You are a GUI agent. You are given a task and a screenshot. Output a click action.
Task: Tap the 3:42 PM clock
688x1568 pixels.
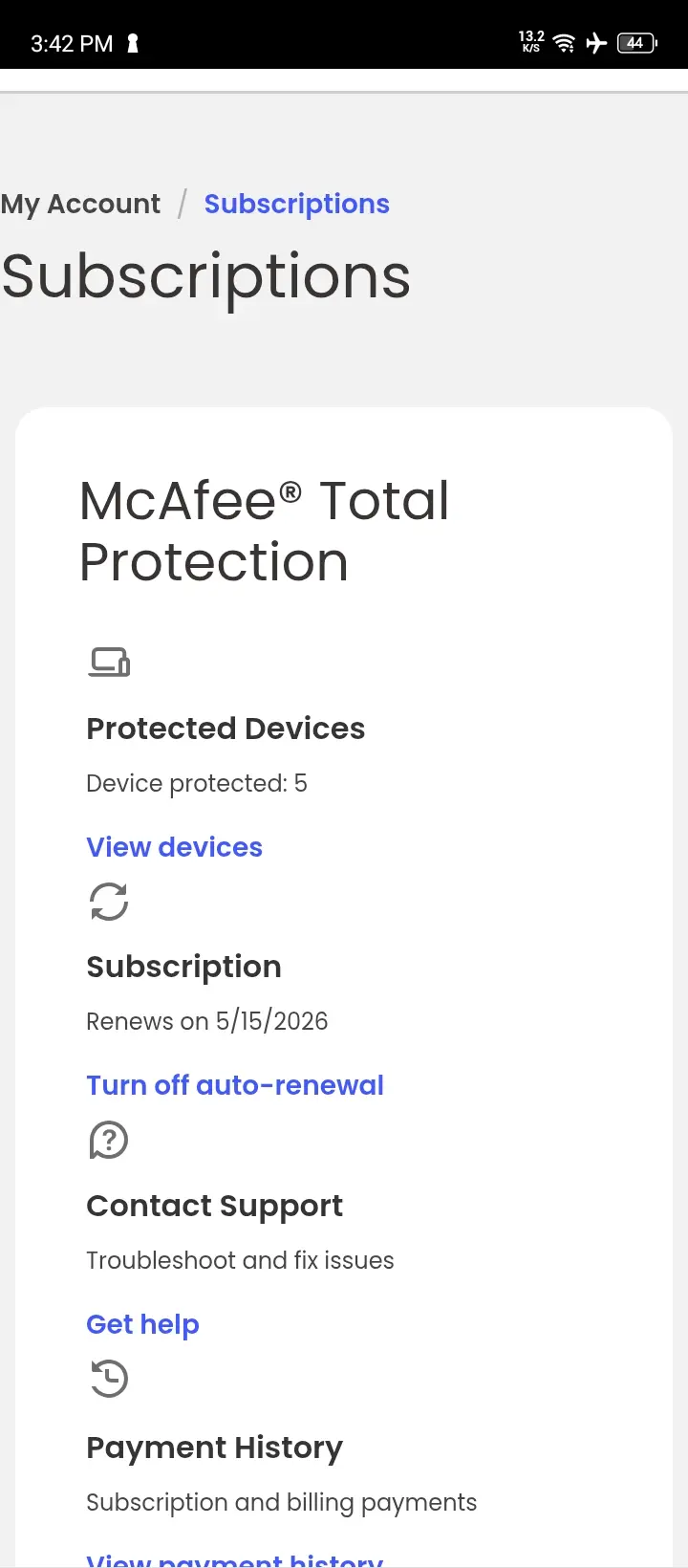pos(72,44)
